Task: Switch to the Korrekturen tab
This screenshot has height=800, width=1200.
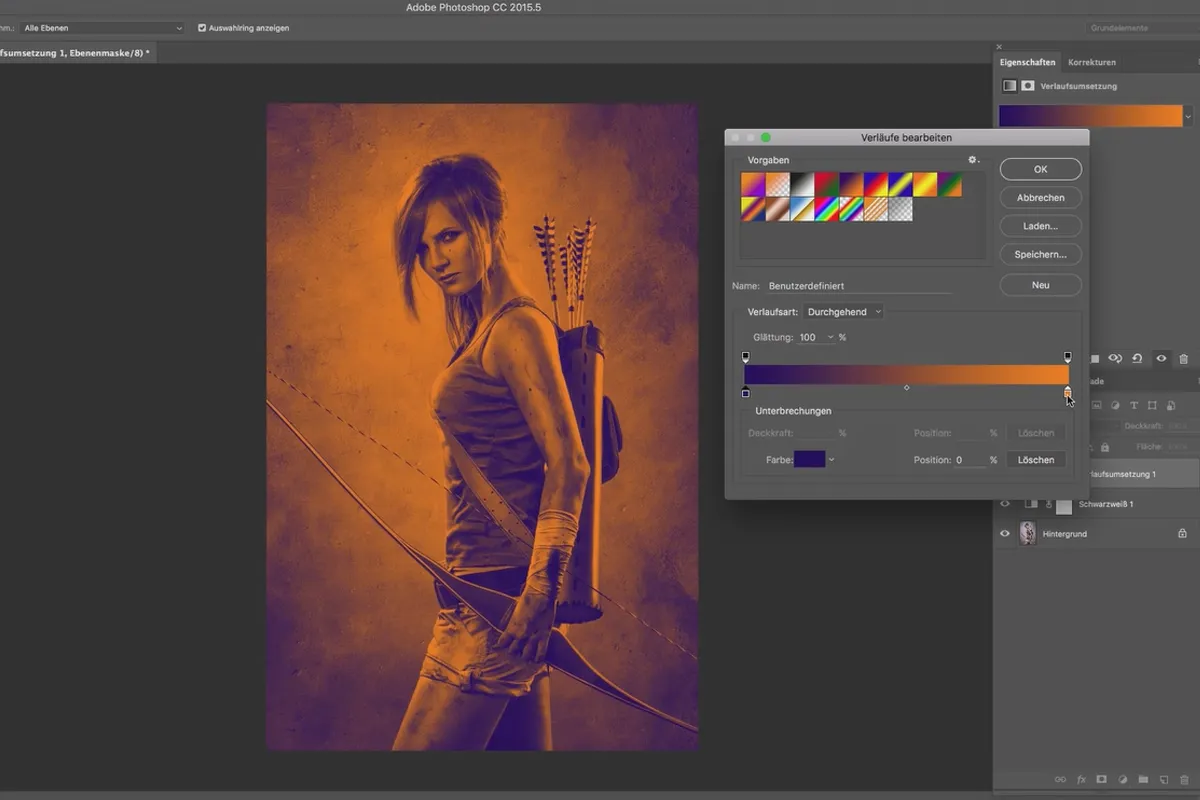Action: click(x=1091, y=62)
